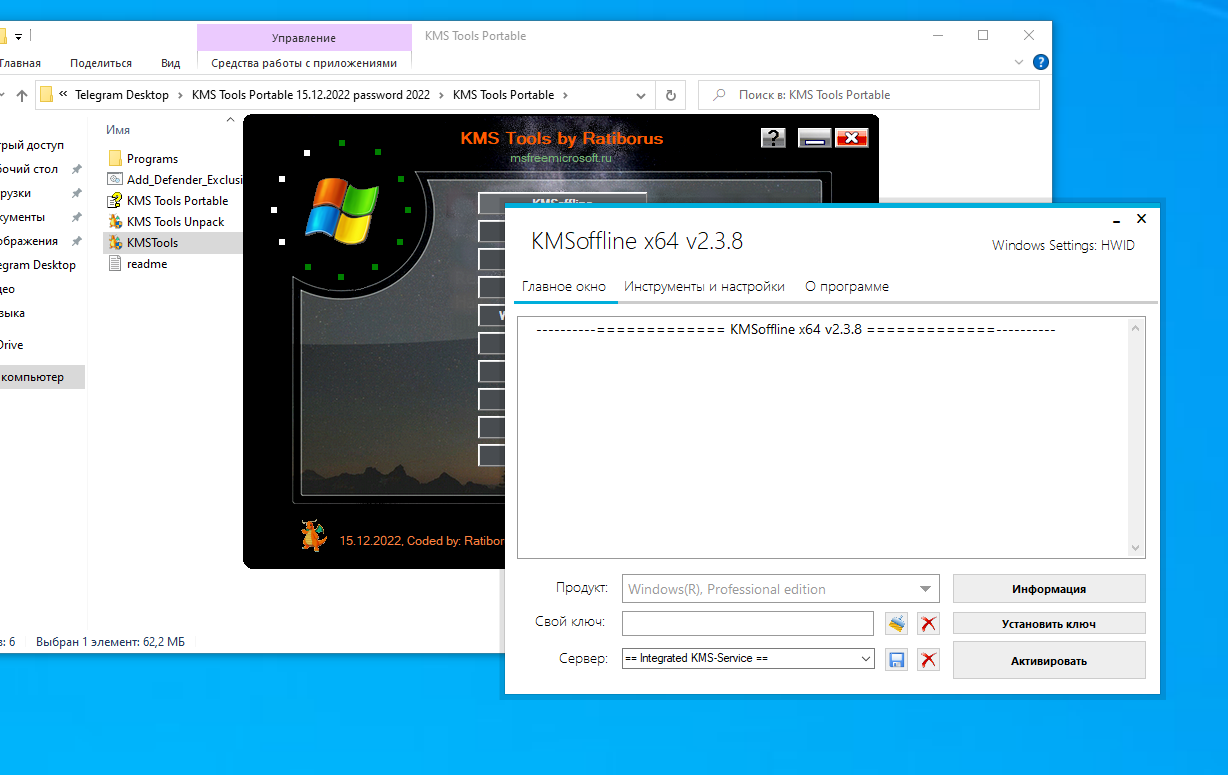The width and height of the screenshot is (1228, 775).
Task: Click the blue Explorer help icon
Action: tap(1040, 62)
